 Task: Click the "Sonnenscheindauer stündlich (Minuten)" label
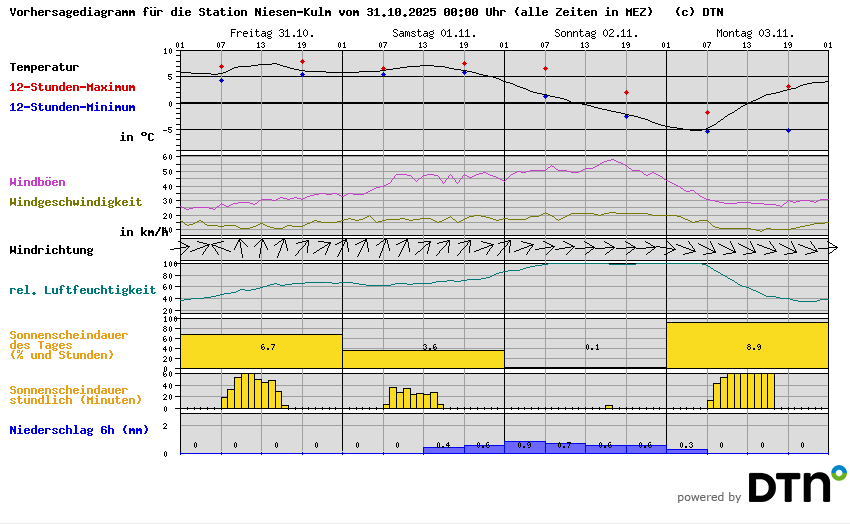(75, 395)
